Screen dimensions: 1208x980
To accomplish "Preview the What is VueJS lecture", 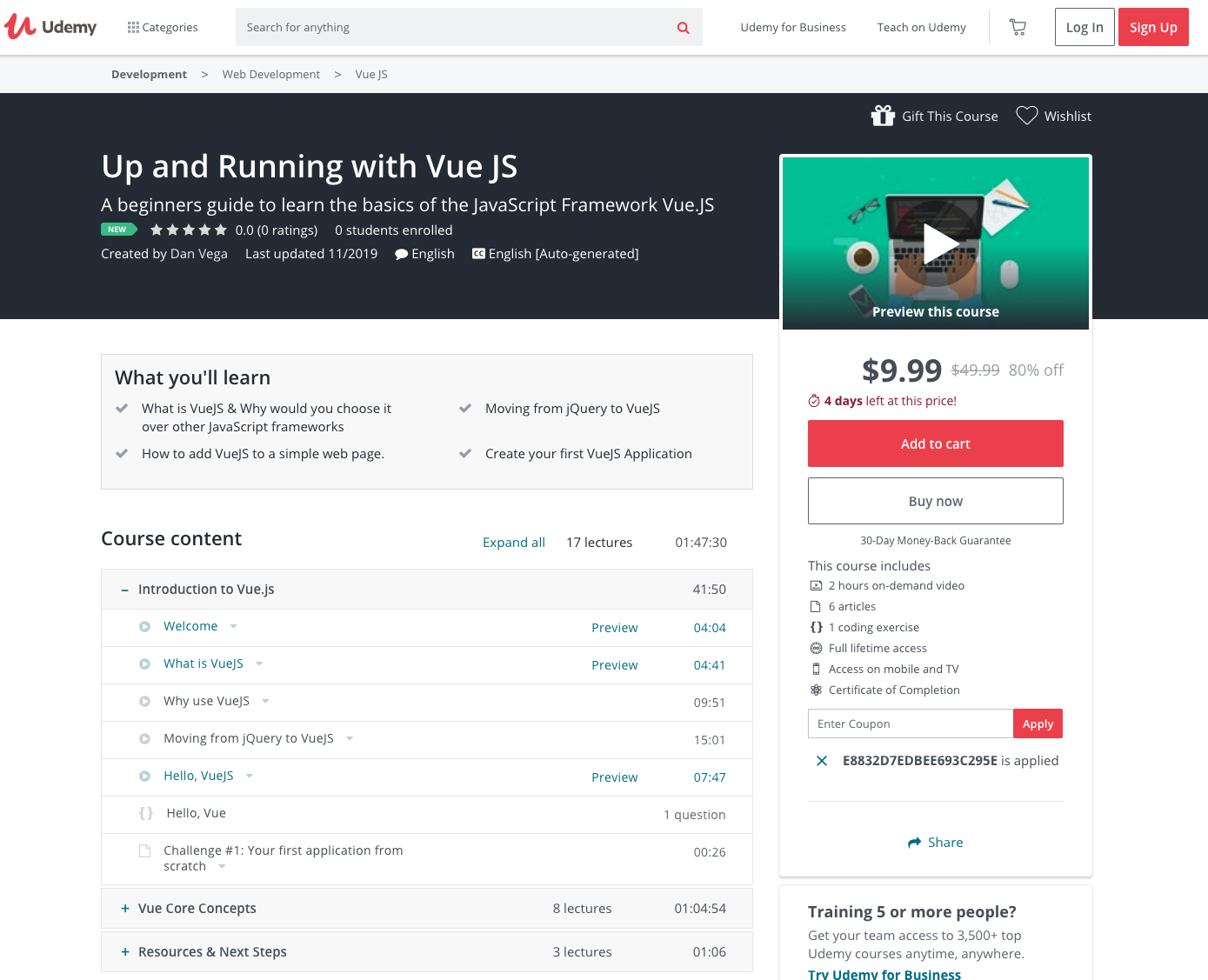I will (615, 665).
